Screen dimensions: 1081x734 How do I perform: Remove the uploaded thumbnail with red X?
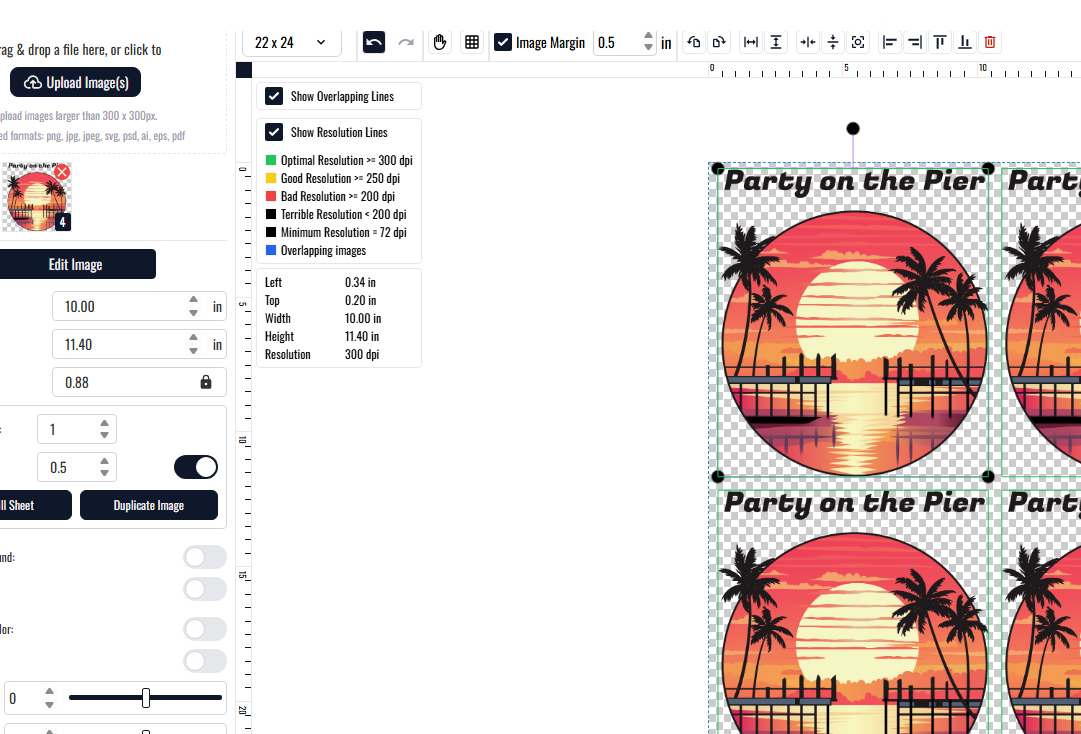point(62,172)
